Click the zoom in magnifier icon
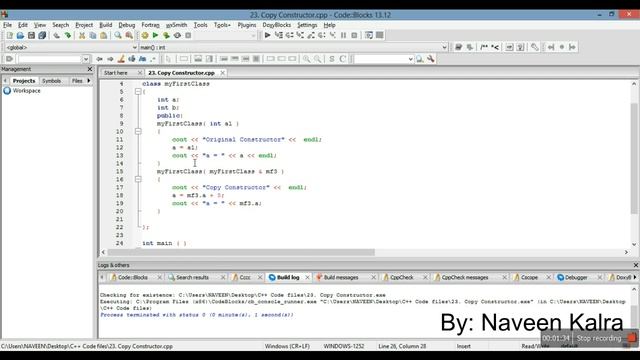The image size is (640, 360). click(x=306, y=59)
